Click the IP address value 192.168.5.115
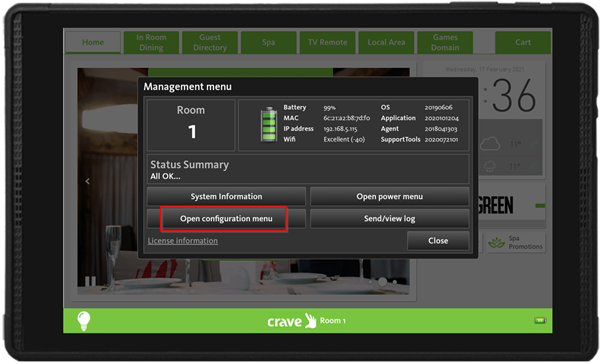The image size is (602, 364). click(340, 129)
